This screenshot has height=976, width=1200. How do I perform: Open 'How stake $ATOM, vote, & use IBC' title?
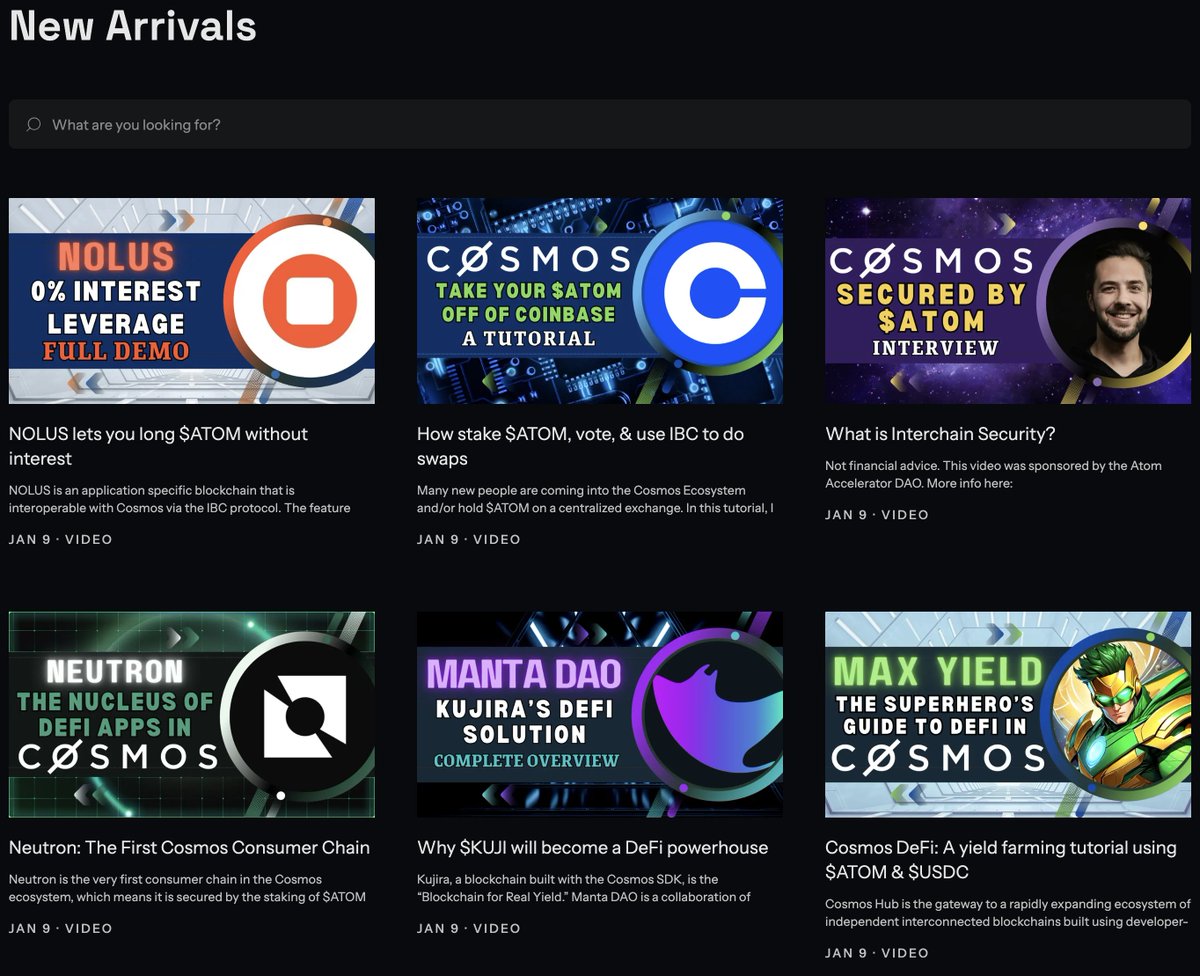580,446
